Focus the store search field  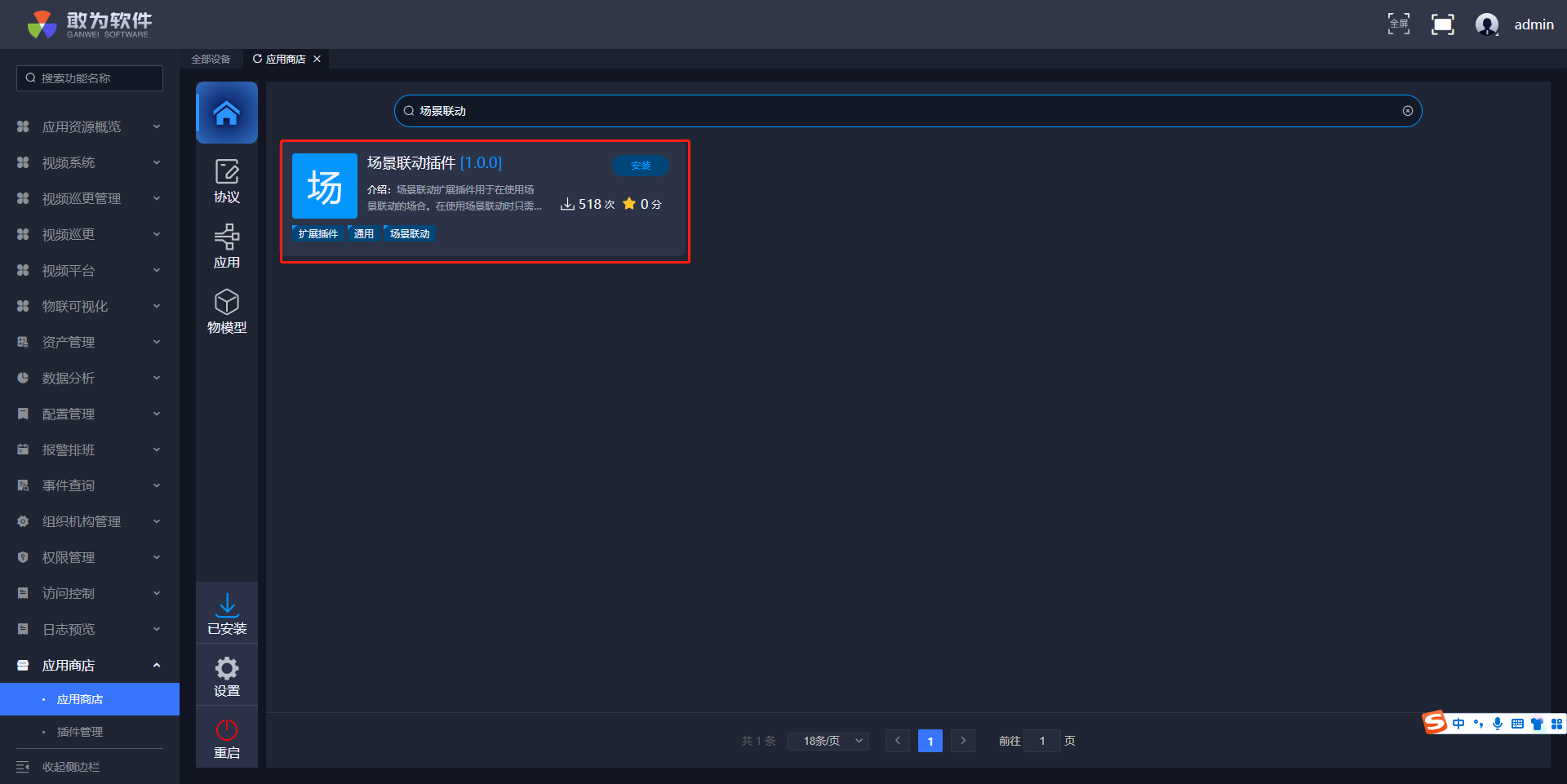tap(908, 111)
